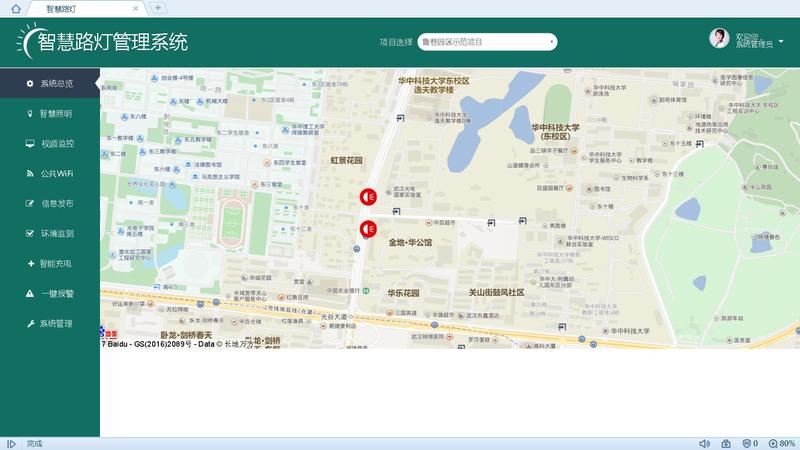This screenshot has height=450, width=800.
Task: Toggle the browser sidebar icon in the status bar
Action: (11, 444)
